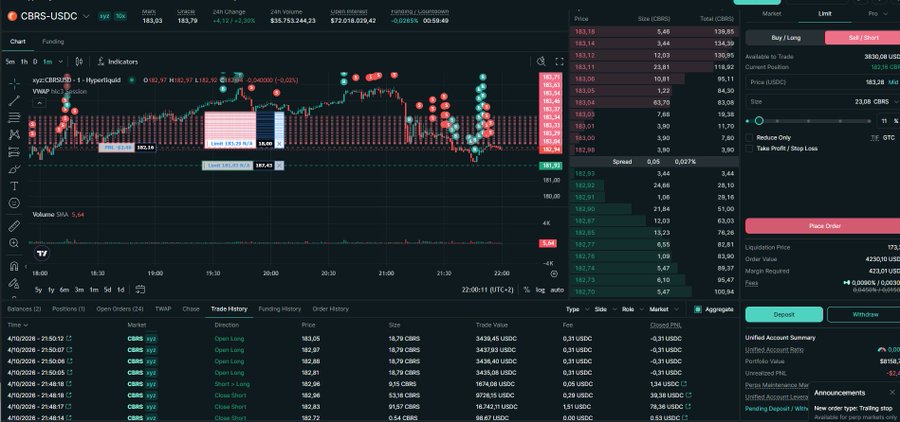Toggle the Aggregate checkbox
The width and height of the screenshot is (900, 422).
[698, 309]
